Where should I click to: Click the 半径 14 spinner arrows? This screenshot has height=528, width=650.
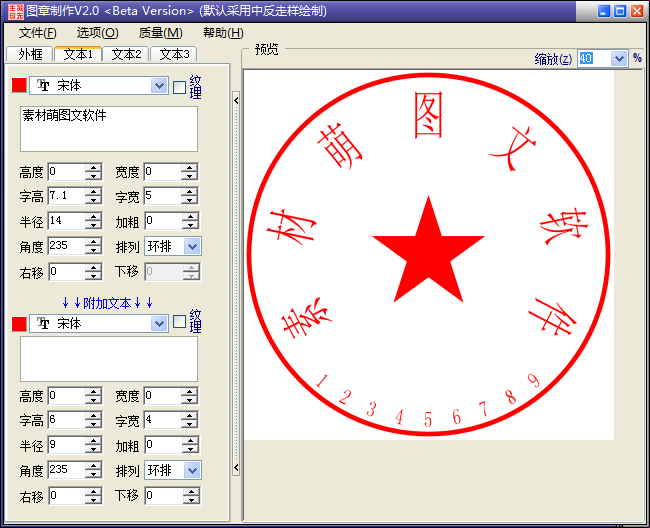pyautogui.click(x=94, y=221)
